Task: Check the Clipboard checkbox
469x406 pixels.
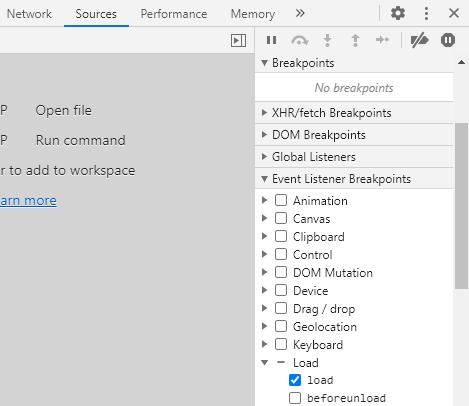Action: point(281,236)
